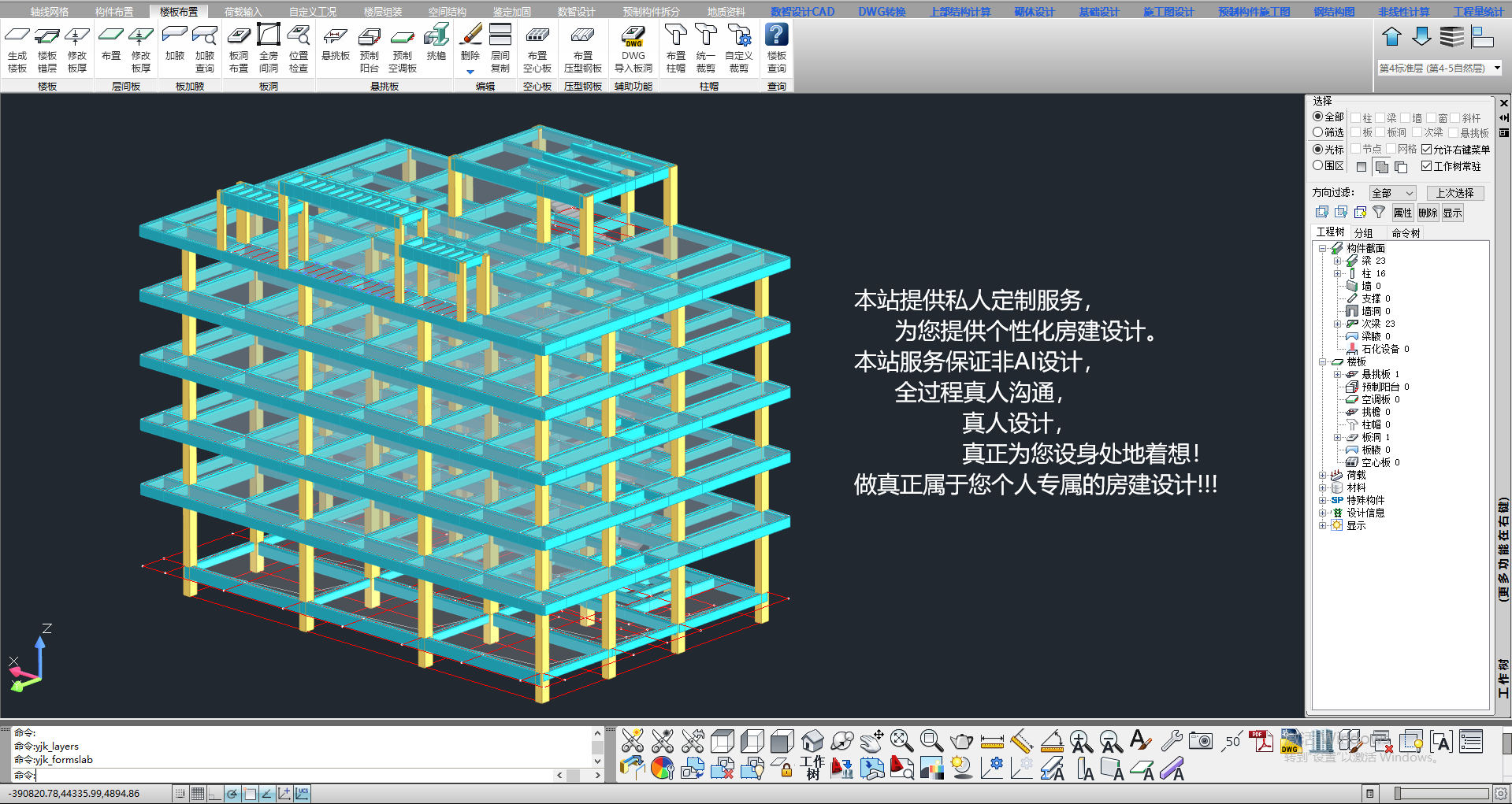Viewport: 1512px width, 804px height.
Task: Select the 板洞布置 slab opening tool
Action: (238, 49)
